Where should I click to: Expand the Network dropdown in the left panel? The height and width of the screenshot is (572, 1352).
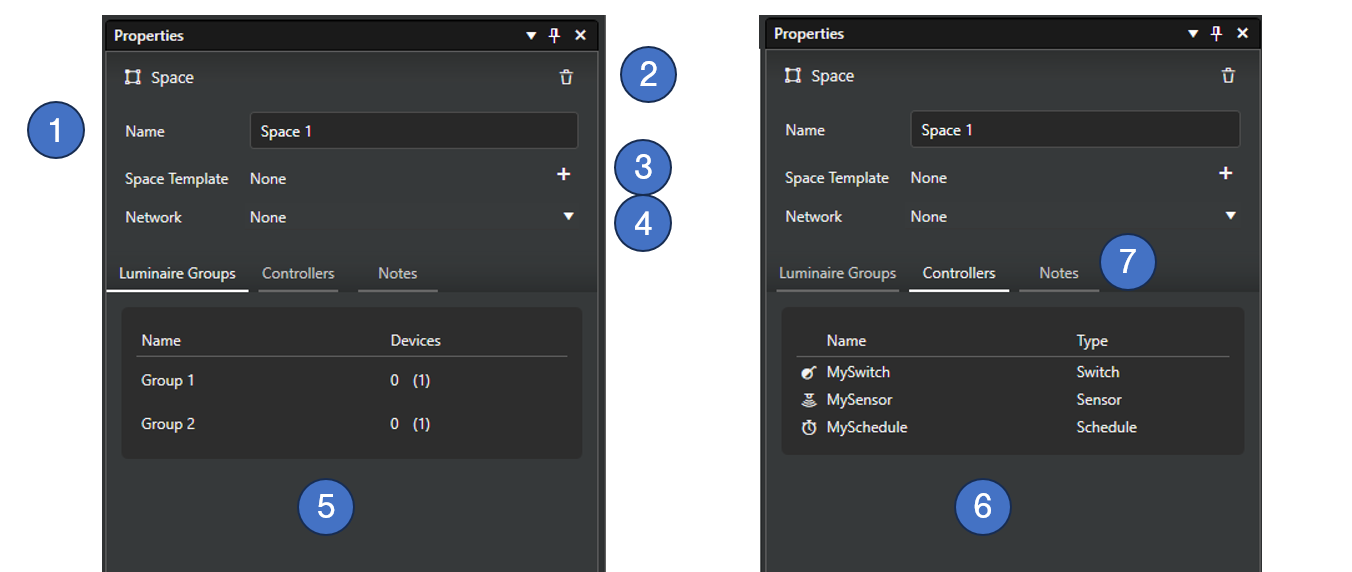(x=568, y=217)
